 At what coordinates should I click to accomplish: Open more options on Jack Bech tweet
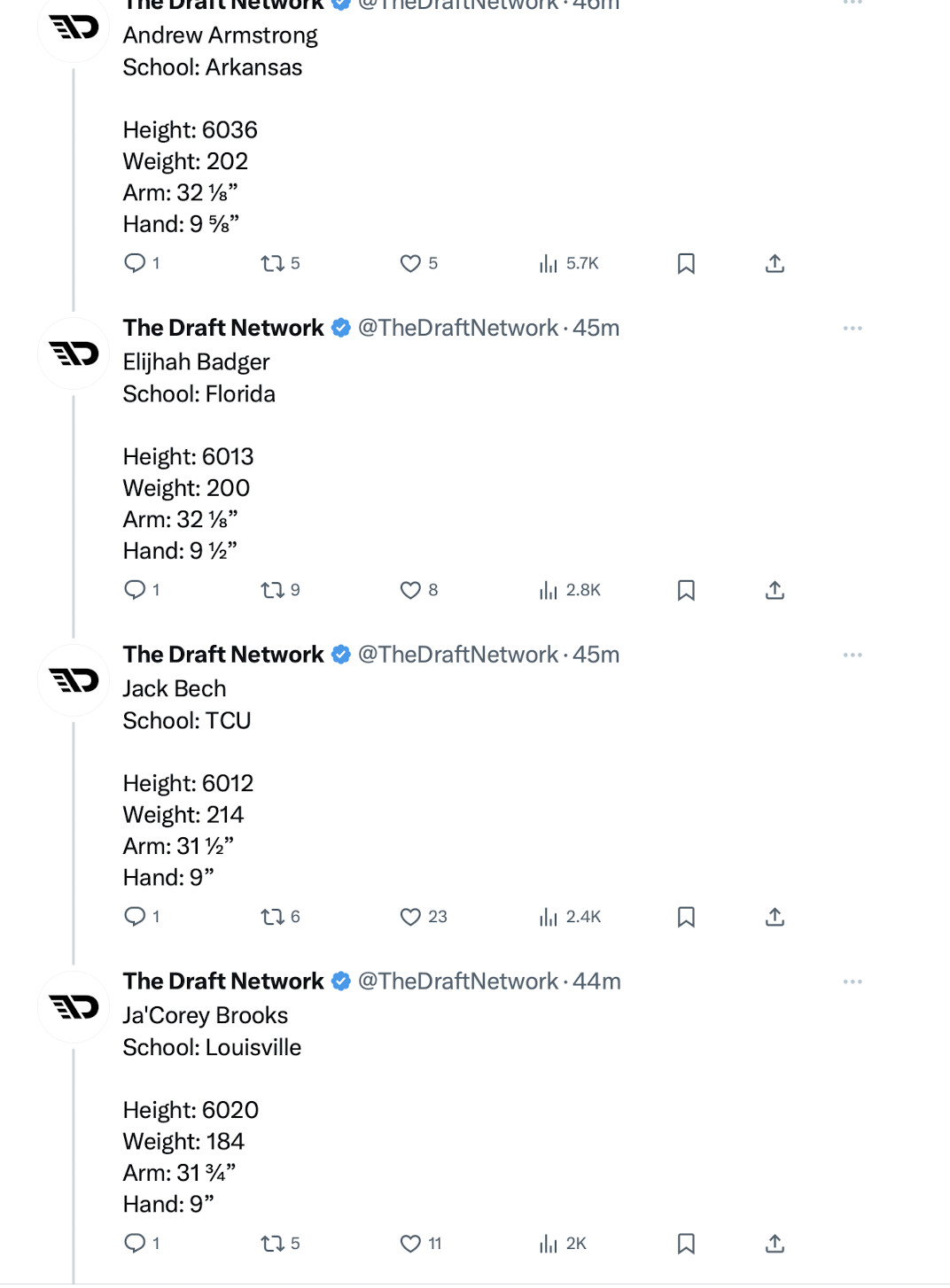(853, 655)
